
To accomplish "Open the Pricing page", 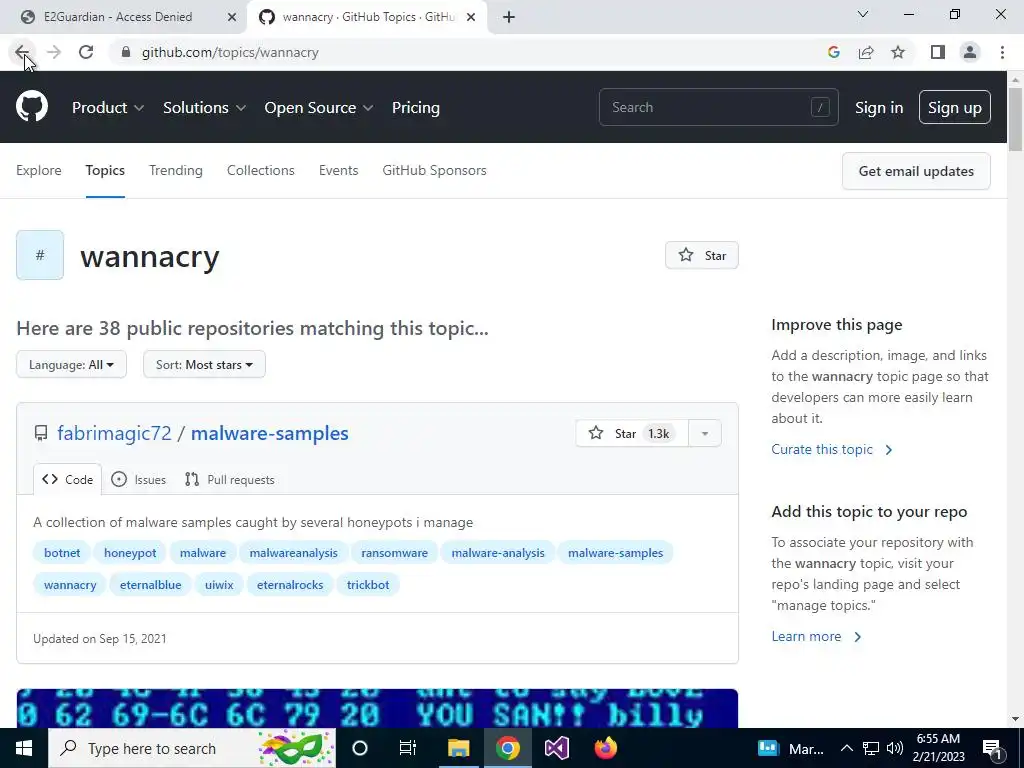I will [x=415, y=108].
